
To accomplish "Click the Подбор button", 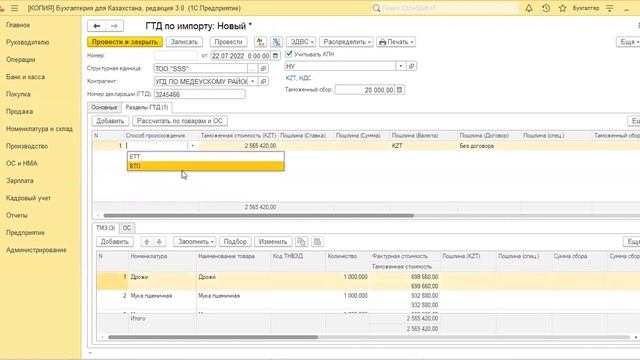I will coord(235,242).
